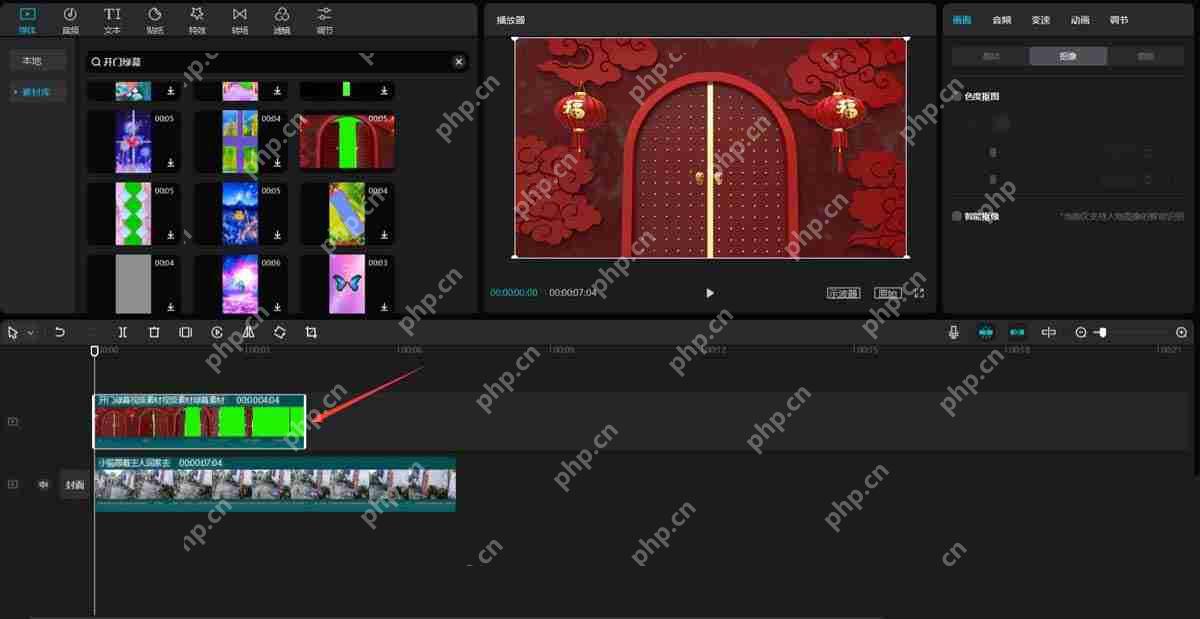Image resolution: width=1200 pixels, height=619 pixels.
Task: Select the green screen door clip on timeline
Action: 199,421
